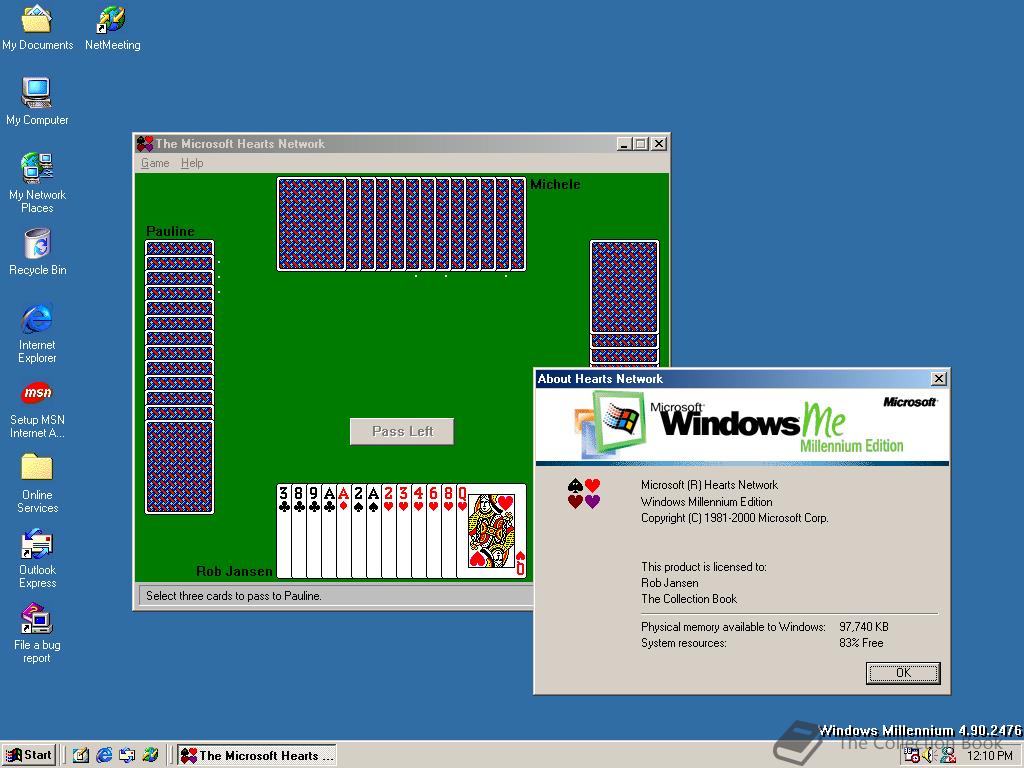Select the 9 of clubs card

(x=313, y=530)
